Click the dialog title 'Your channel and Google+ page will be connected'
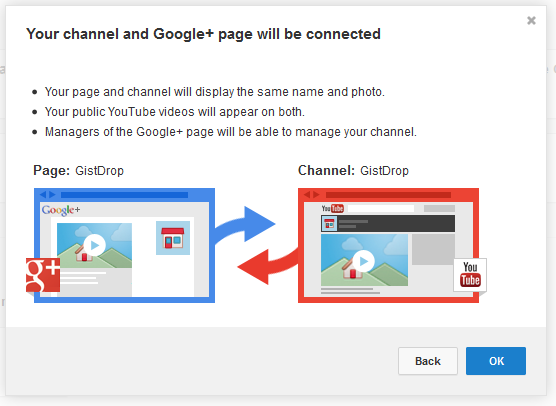556x406 pixels. click(x=204, y=34)
